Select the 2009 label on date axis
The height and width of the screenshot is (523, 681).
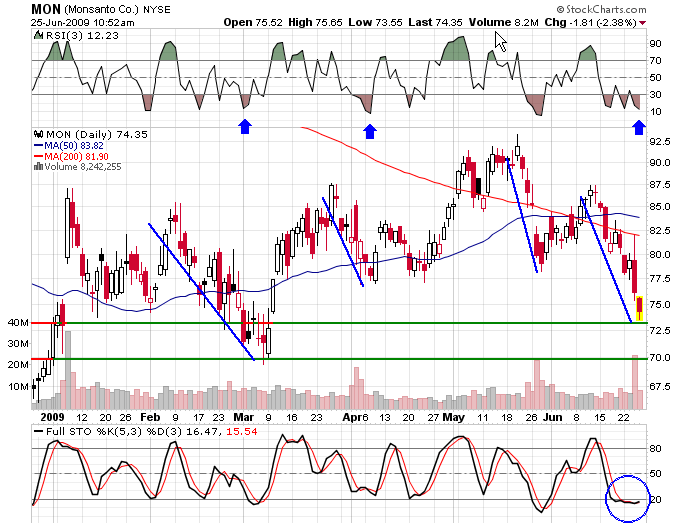(x=54, y=415)
